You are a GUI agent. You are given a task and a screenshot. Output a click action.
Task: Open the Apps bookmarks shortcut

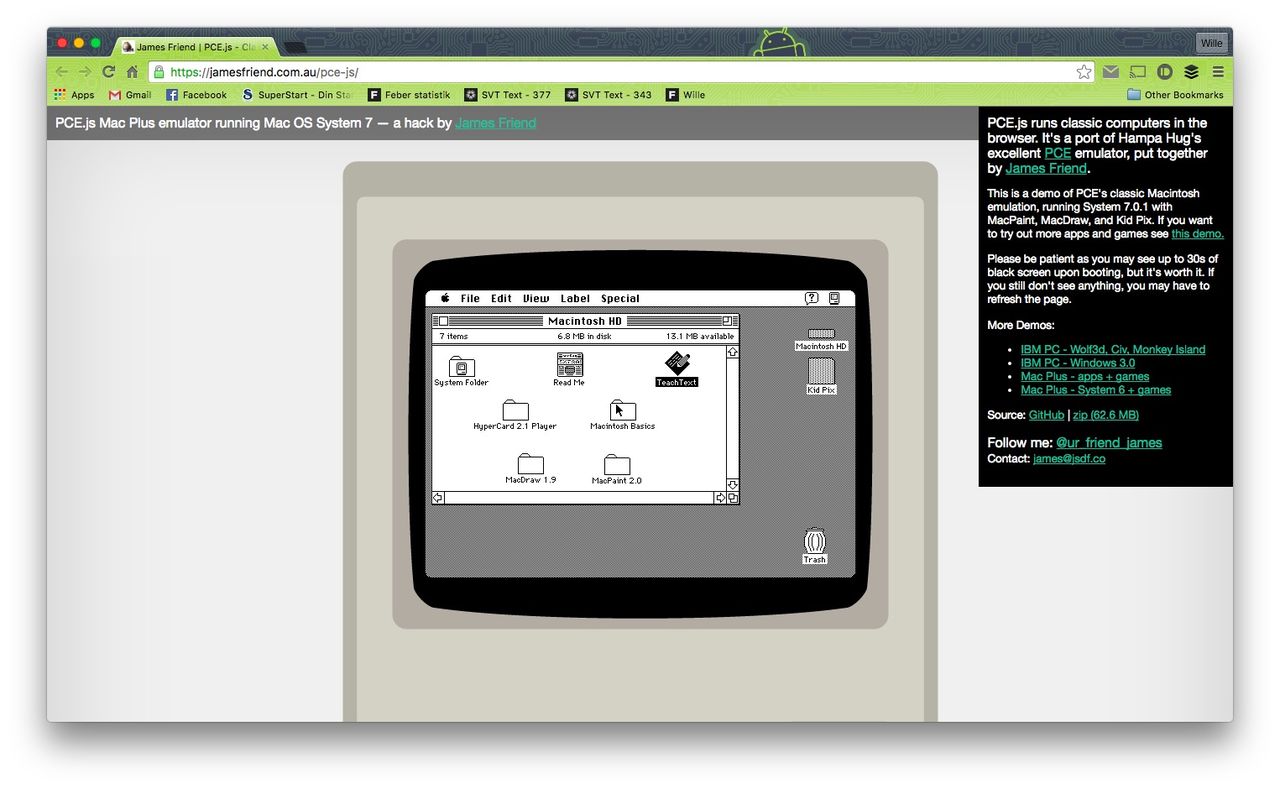click(74, 95)
